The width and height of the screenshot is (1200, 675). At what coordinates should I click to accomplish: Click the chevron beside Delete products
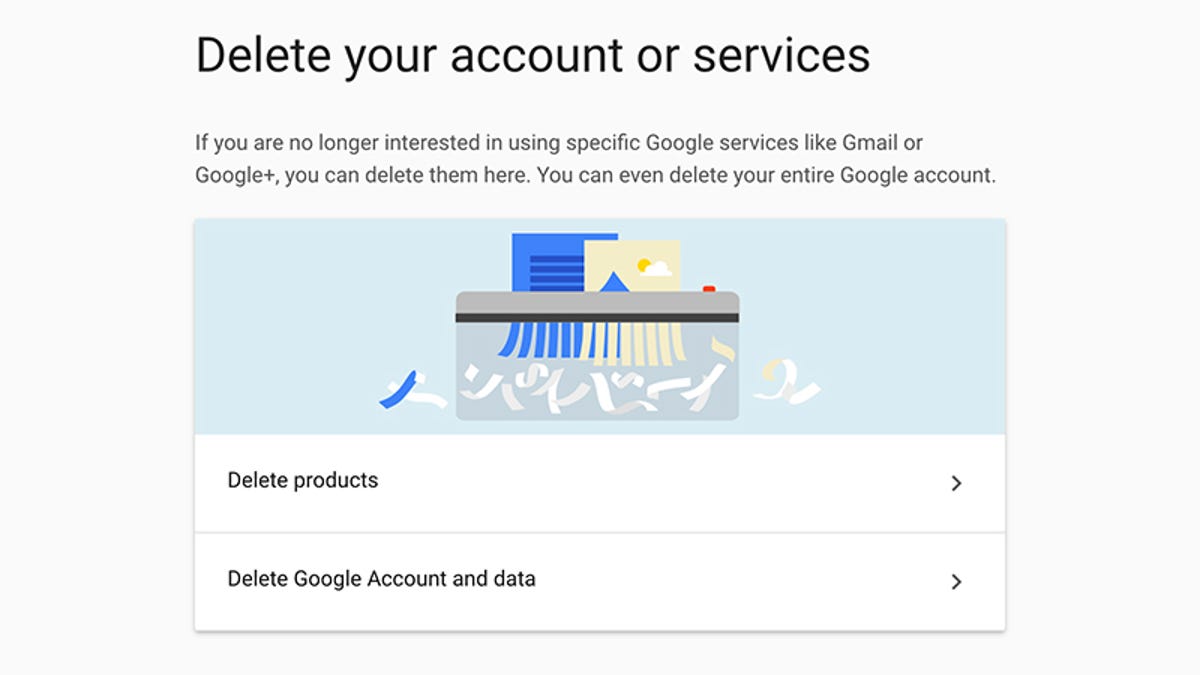[956, 484]
